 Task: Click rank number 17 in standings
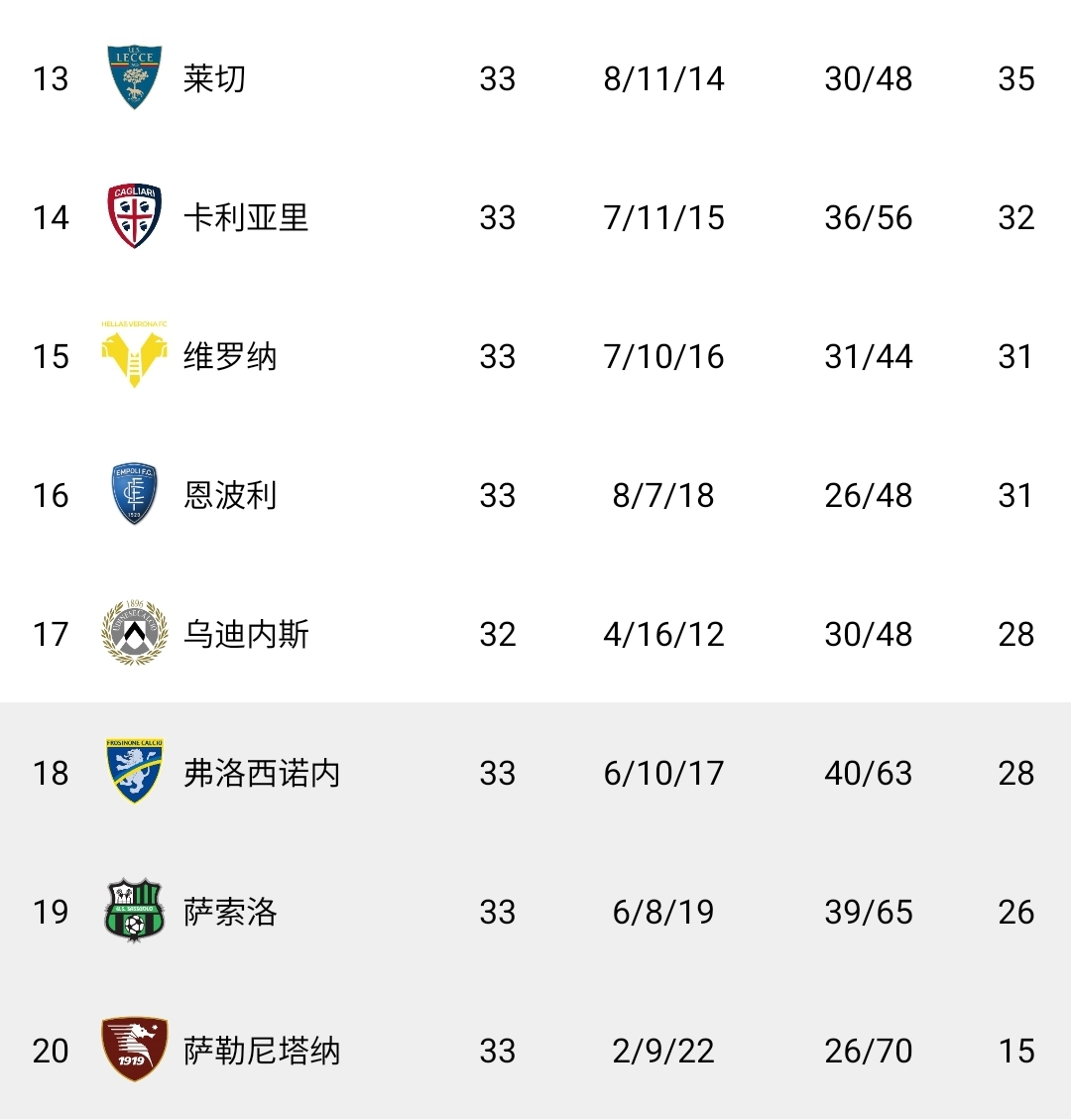click(51, 634)
